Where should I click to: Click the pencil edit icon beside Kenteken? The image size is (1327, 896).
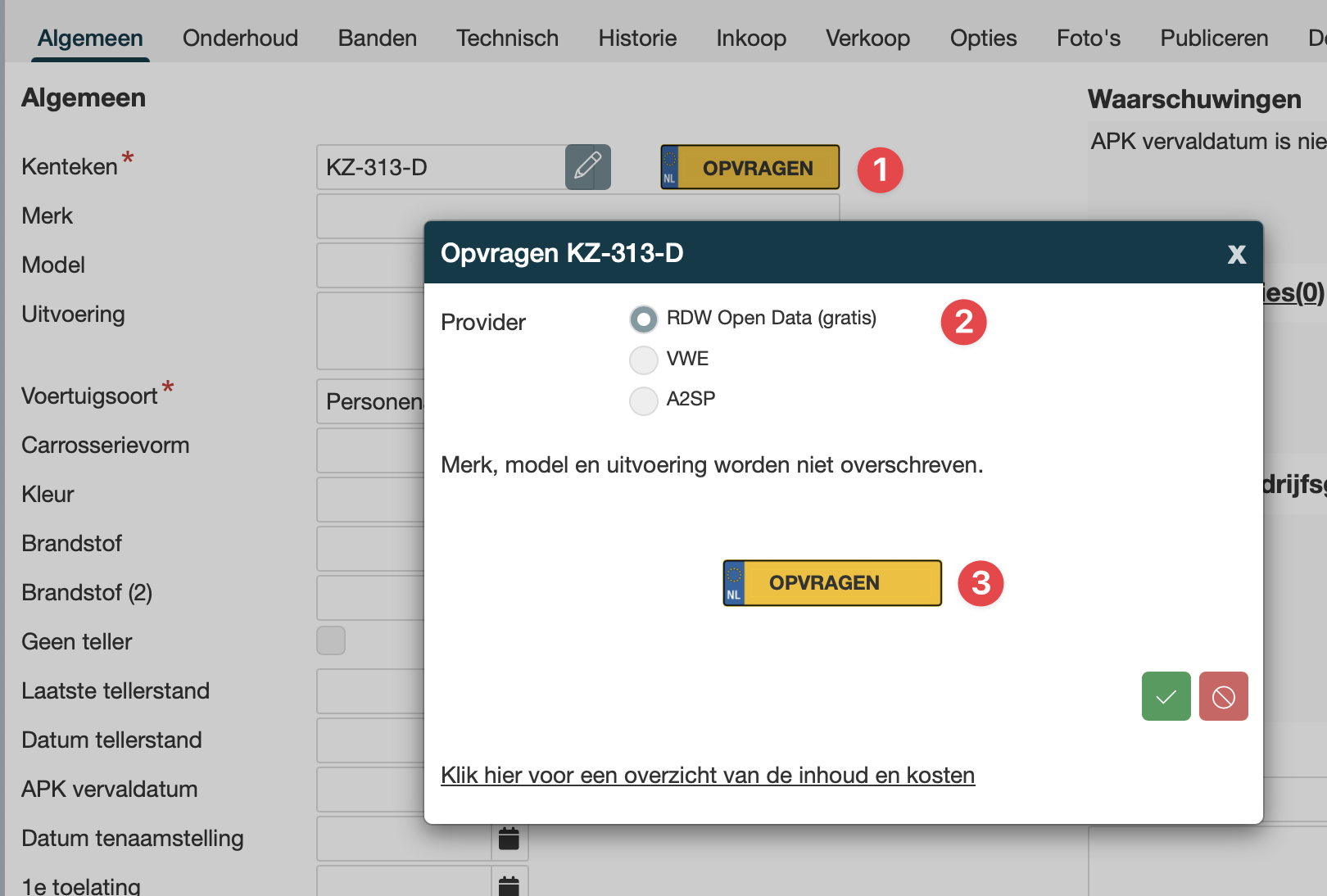click(x=587, y=167)
